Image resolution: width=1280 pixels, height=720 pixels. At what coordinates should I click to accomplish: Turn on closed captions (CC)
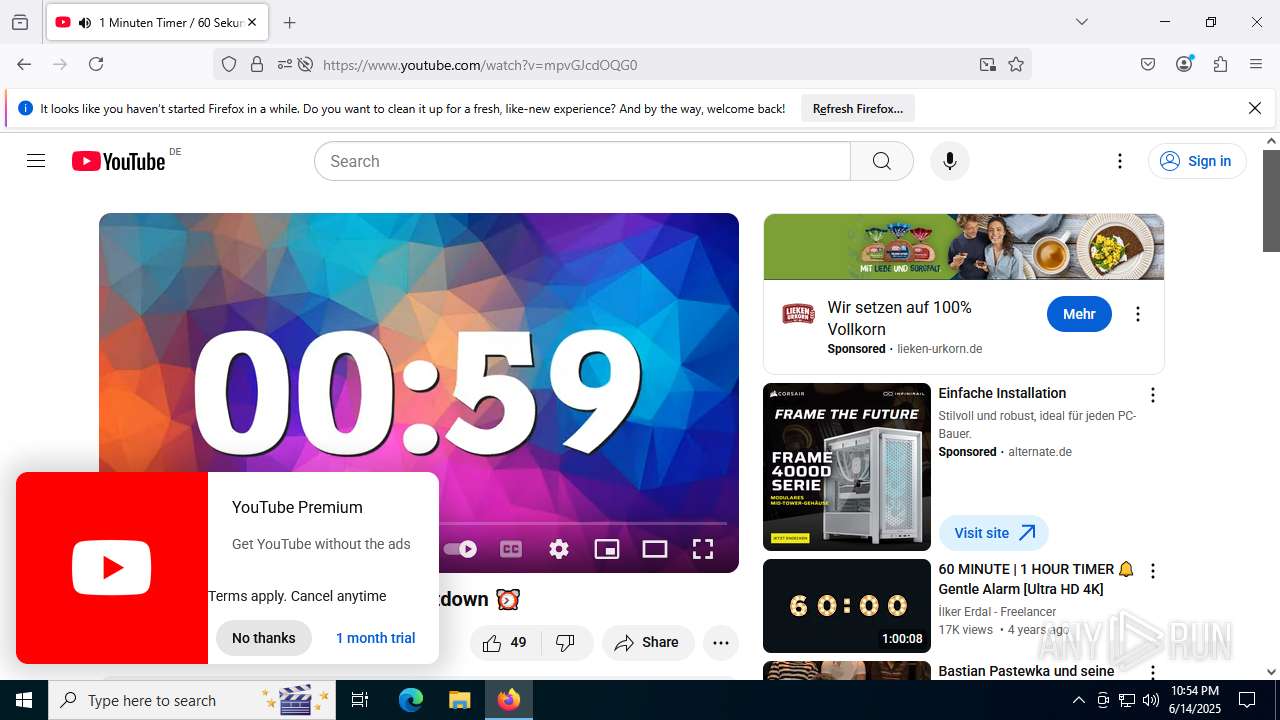coord(511,549)
